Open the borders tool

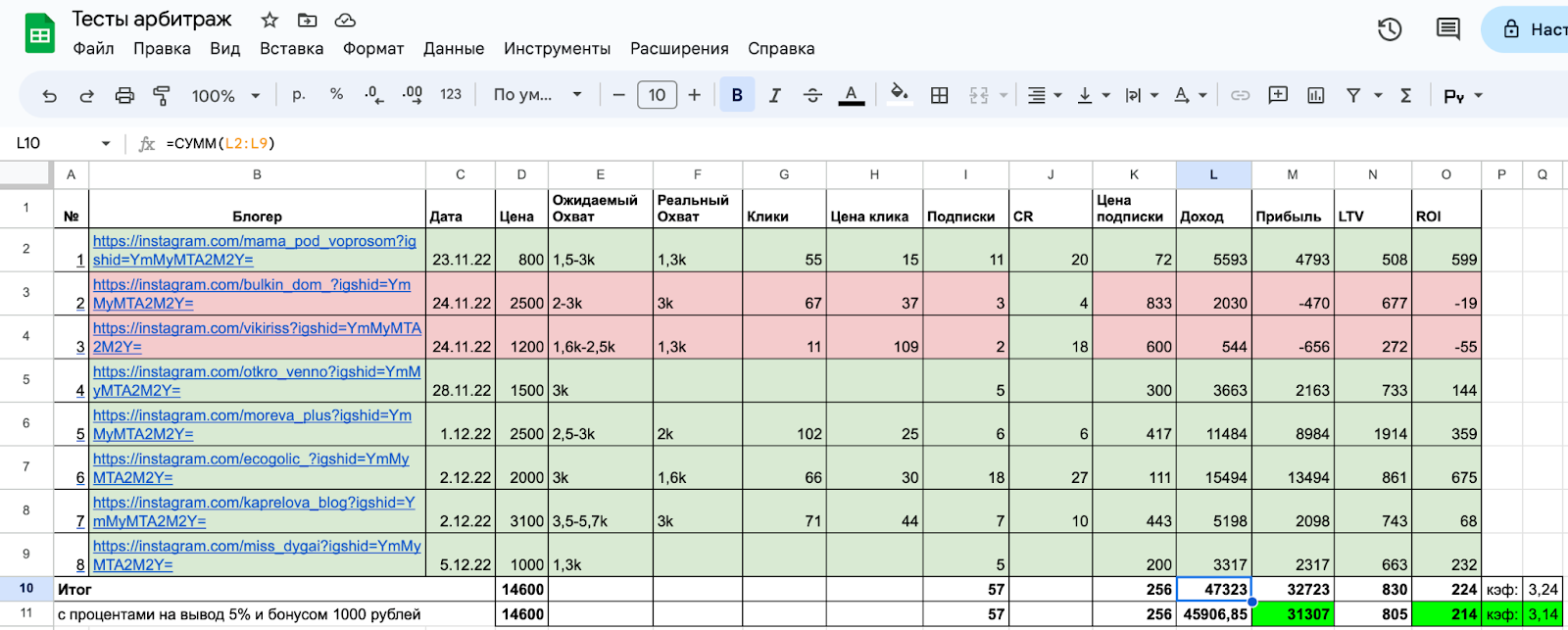[x=939, y=95]
